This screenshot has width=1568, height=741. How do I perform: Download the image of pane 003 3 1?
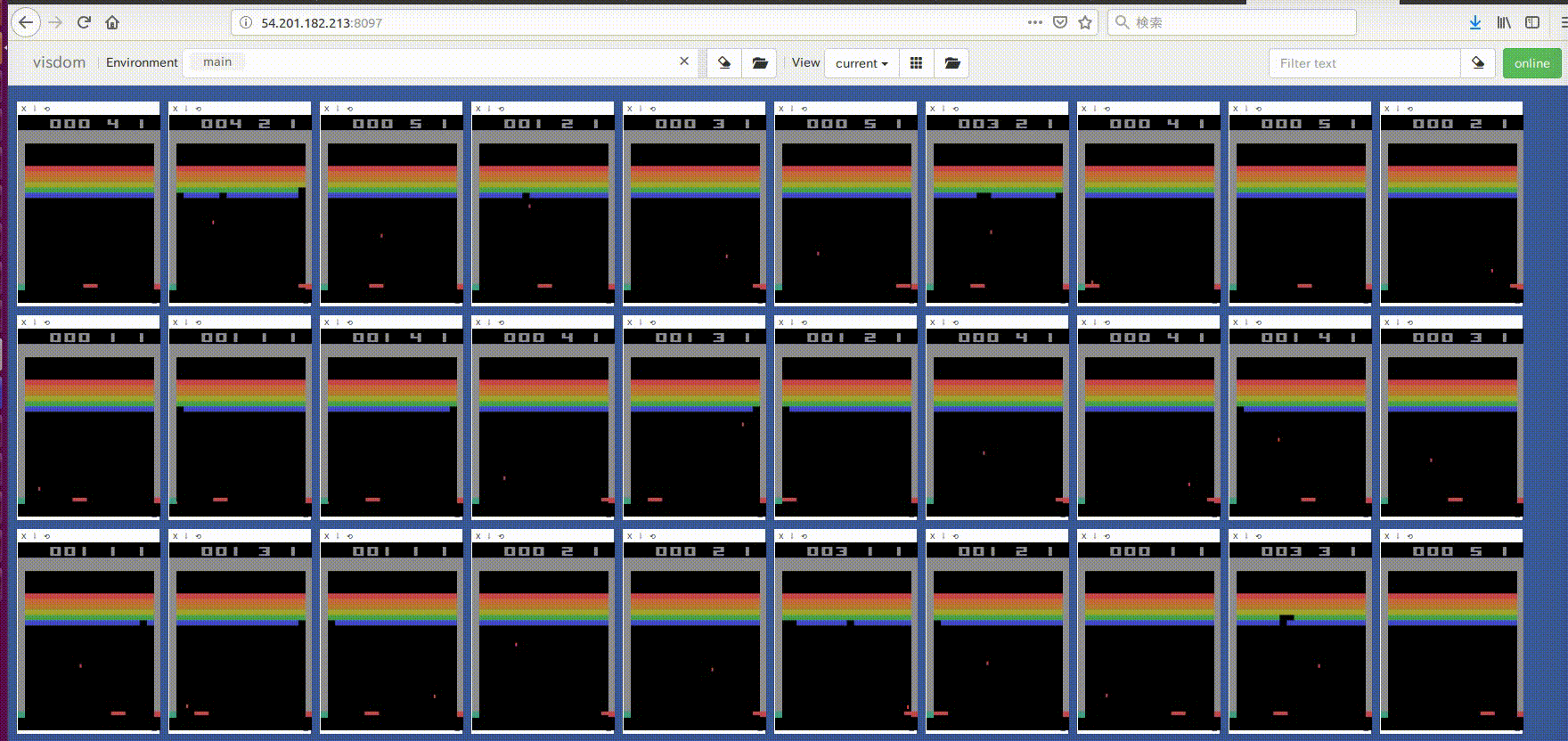[1246, 536]
